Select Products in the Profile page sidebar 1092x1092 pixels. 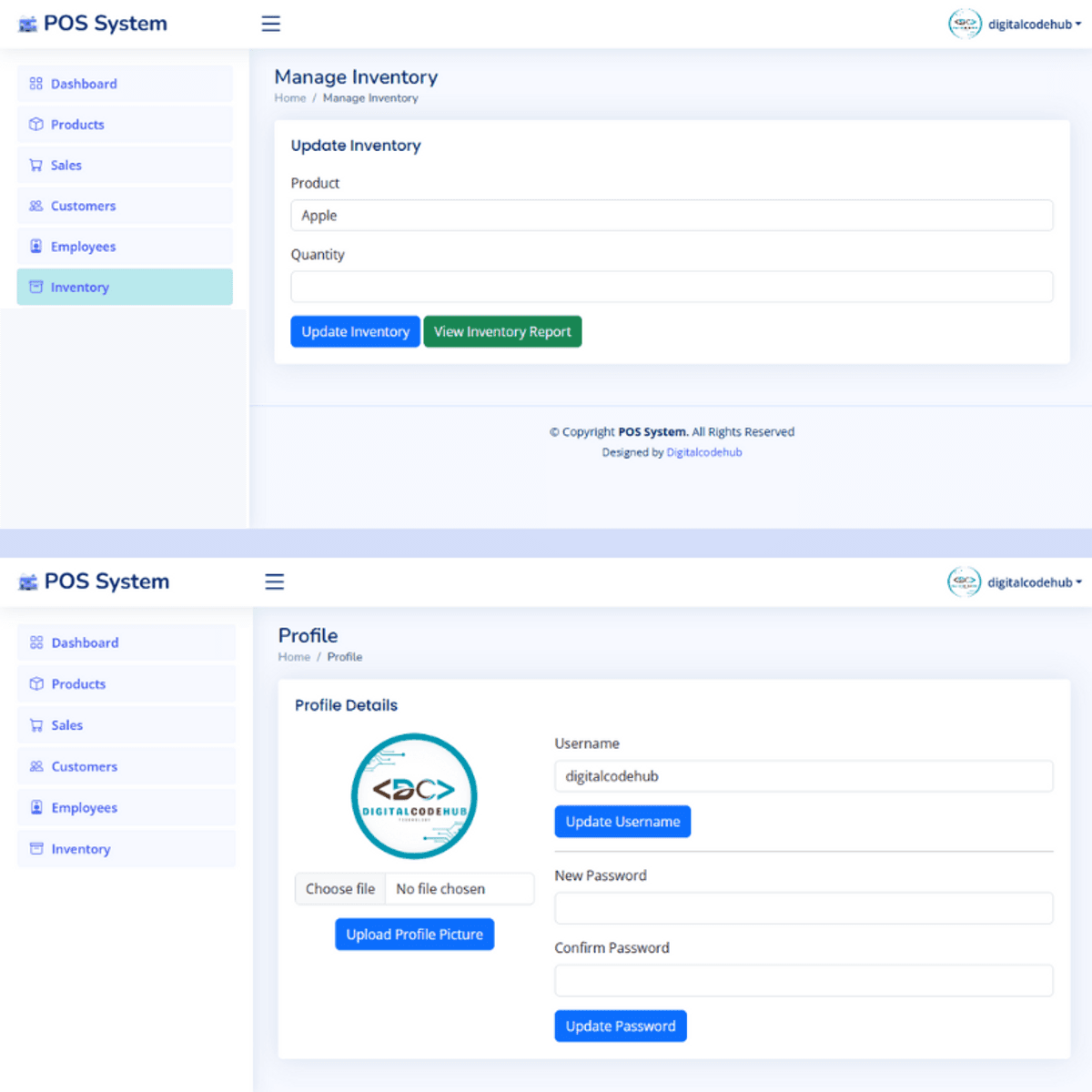tap(78, 684)
